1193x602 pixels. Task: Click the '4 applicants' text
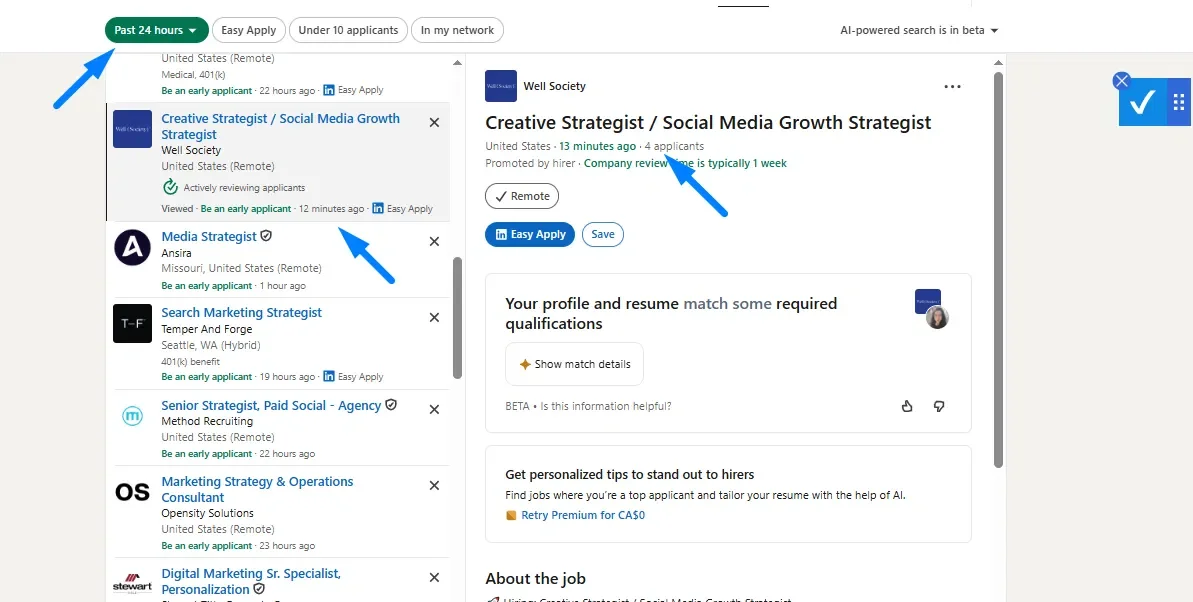click(674, 146)
